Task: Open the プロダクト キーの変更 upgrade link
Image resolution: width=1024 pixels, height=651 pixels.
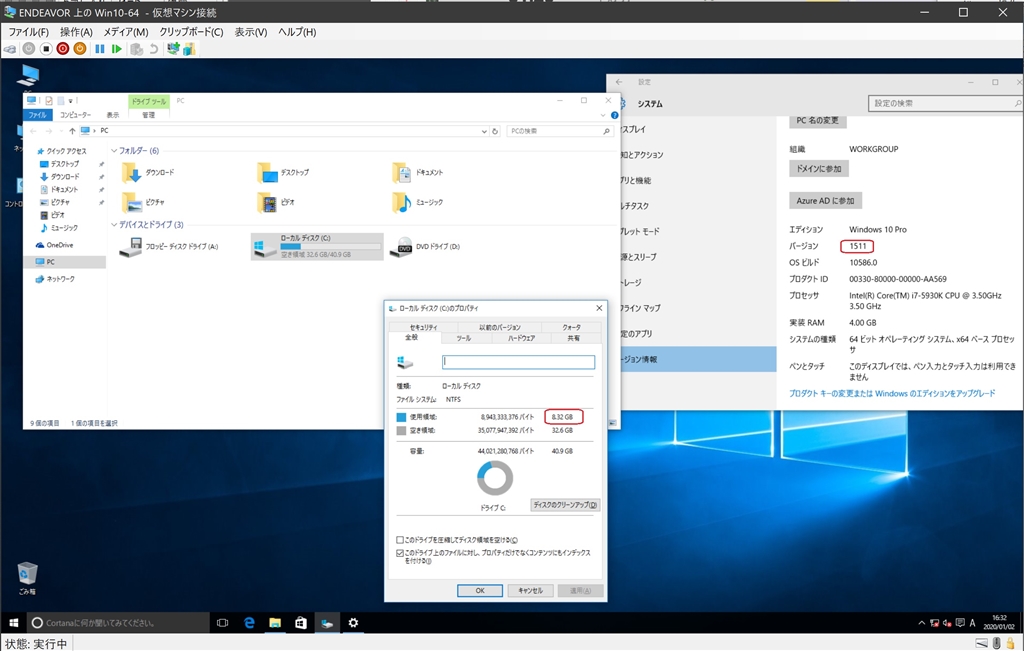Action: point(892,394)
